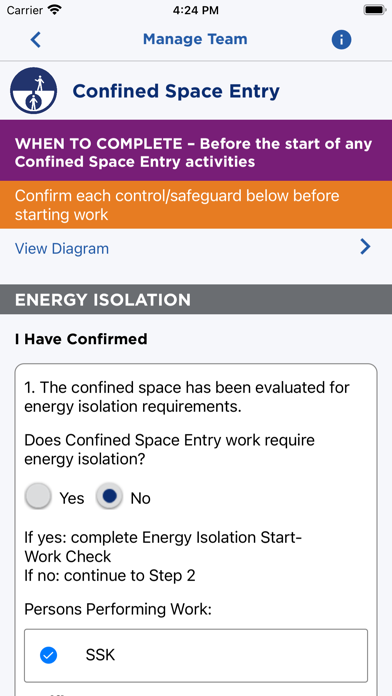
Task: Tap the ENERGY ISOLATION section header
Action: click(x=196, y=300)
